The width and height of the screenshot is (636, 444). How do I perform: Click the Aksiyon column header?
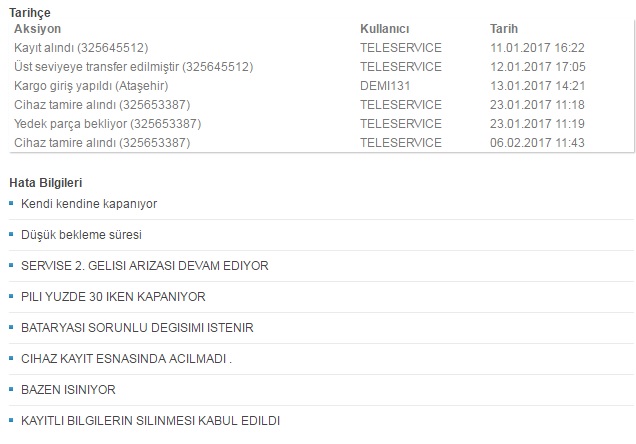[37, 29]
